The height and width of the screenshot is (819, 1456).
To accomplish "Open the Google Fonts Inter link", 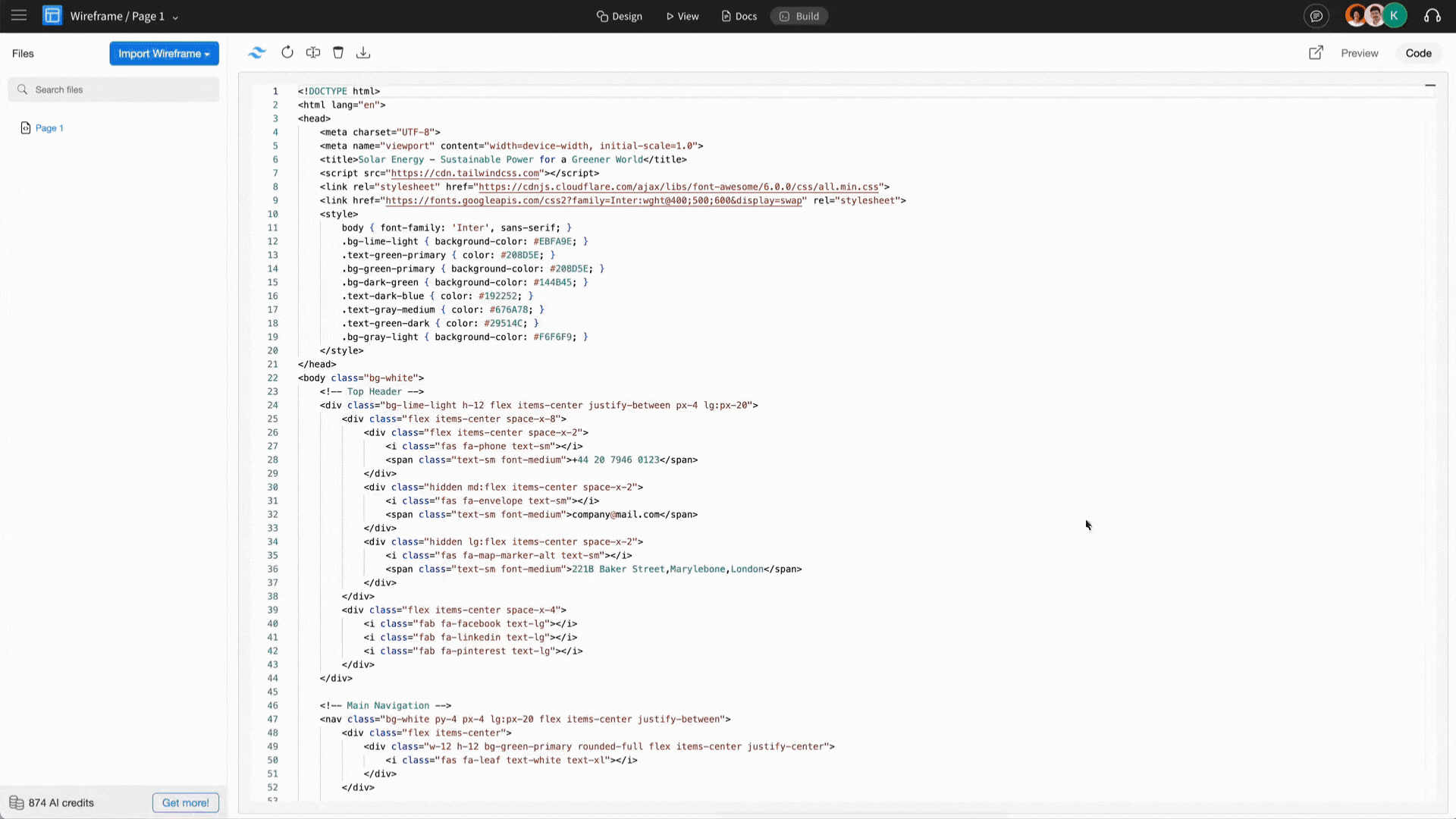I will pos(594,200).
